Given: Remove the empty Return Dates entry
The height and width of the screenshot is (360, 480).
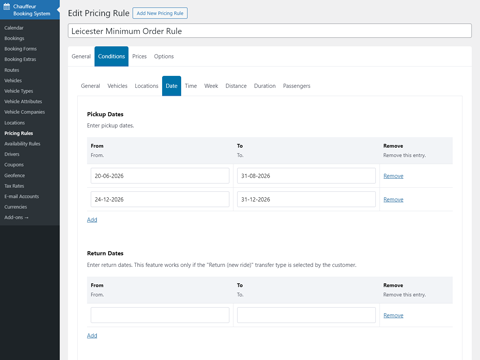Looking at the screenshot, I should [x=393, y=315].
